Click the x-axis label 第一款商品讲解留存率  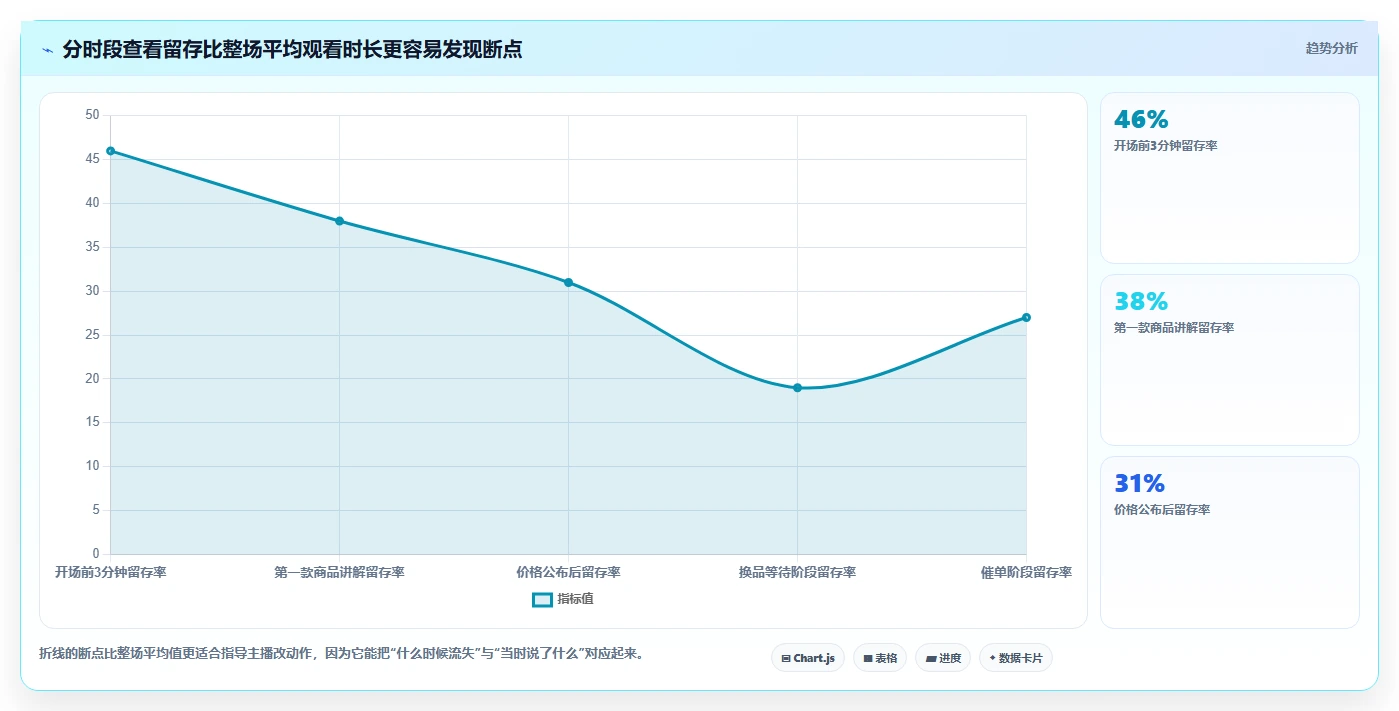[339, 572]
